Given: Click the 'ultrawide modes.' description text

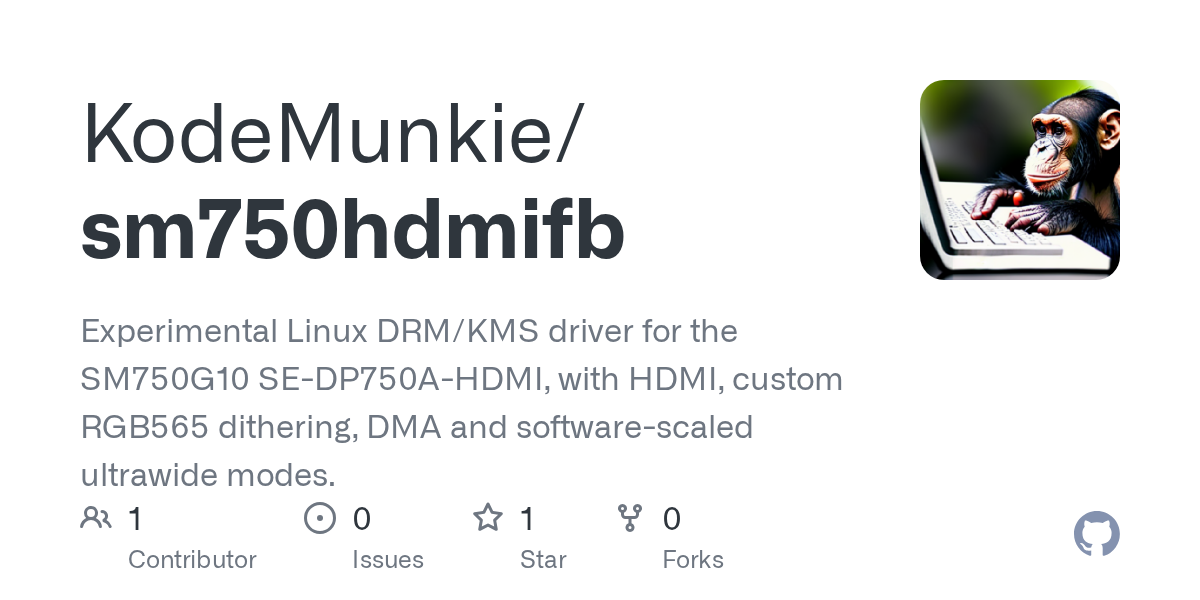Looking at the screenshot, I should coord(208,474).
